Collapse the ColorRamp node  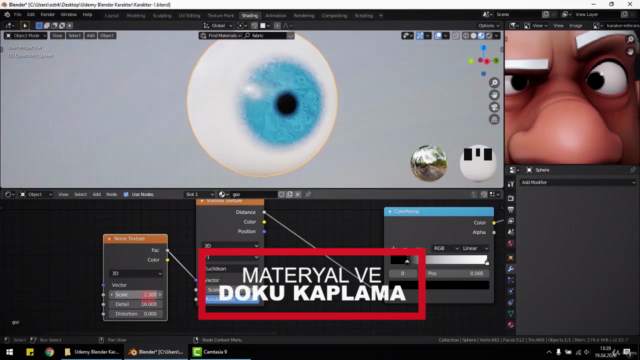390,211
